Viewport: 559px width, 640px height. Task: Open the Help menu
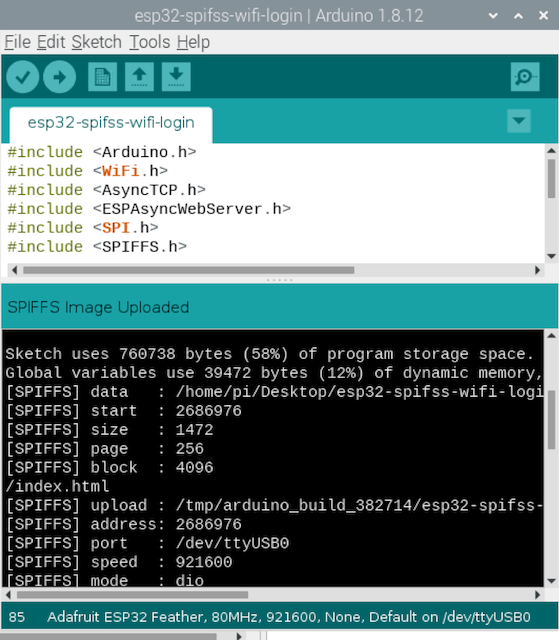pos(193,42)
